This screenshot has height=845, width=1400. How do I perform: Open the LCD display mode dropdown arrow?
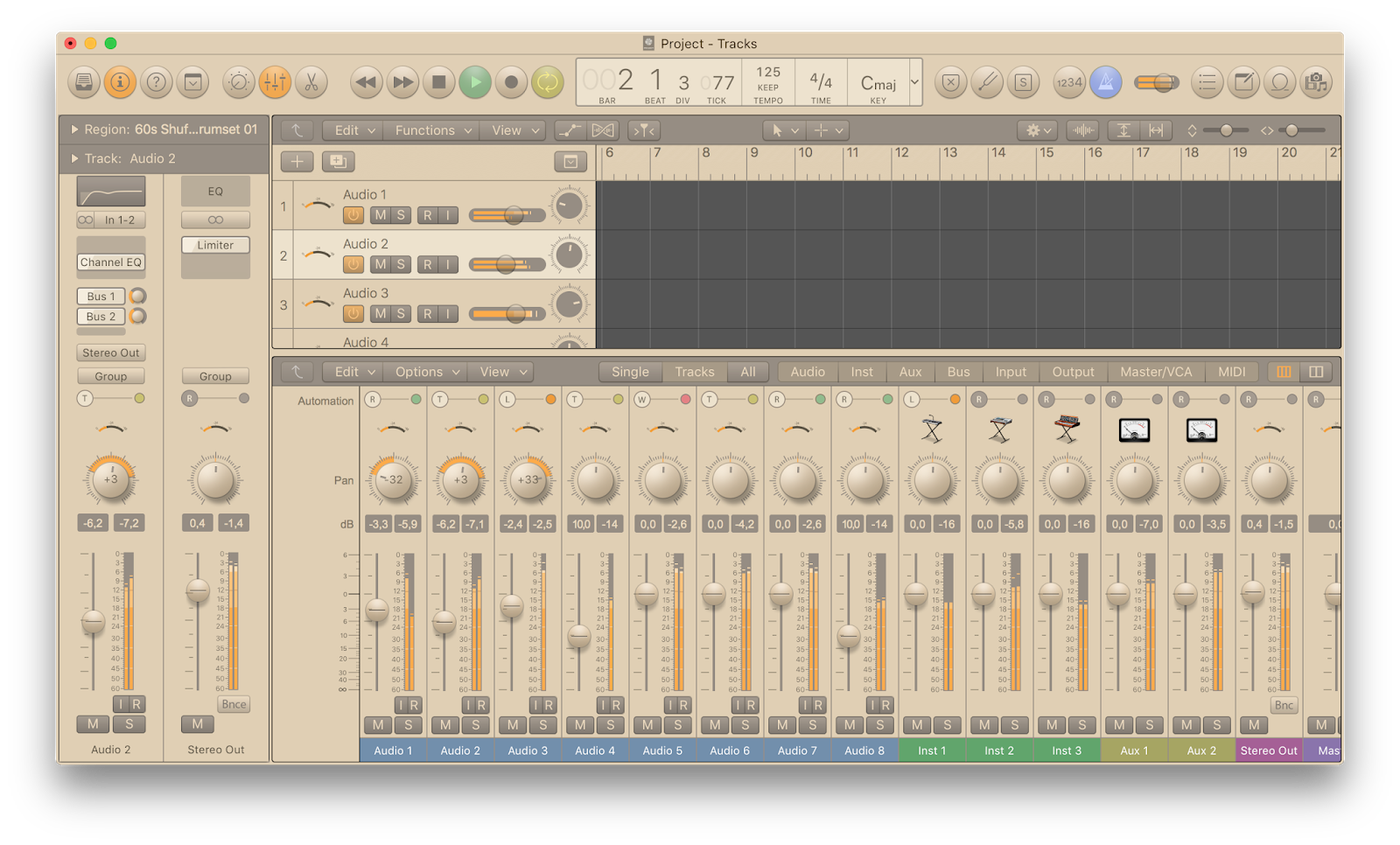click(x=915, y=82)
